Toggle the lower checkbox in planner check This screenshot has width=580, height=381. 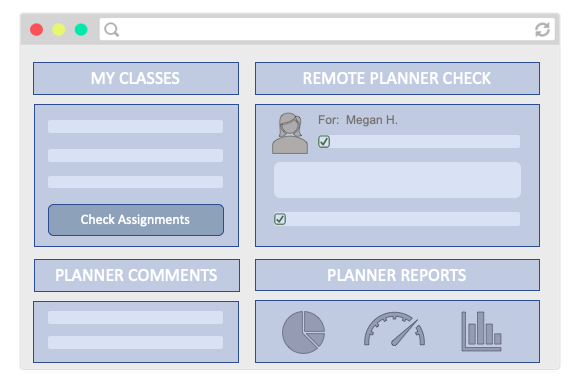pyautogui.click(x=280, y=219)
